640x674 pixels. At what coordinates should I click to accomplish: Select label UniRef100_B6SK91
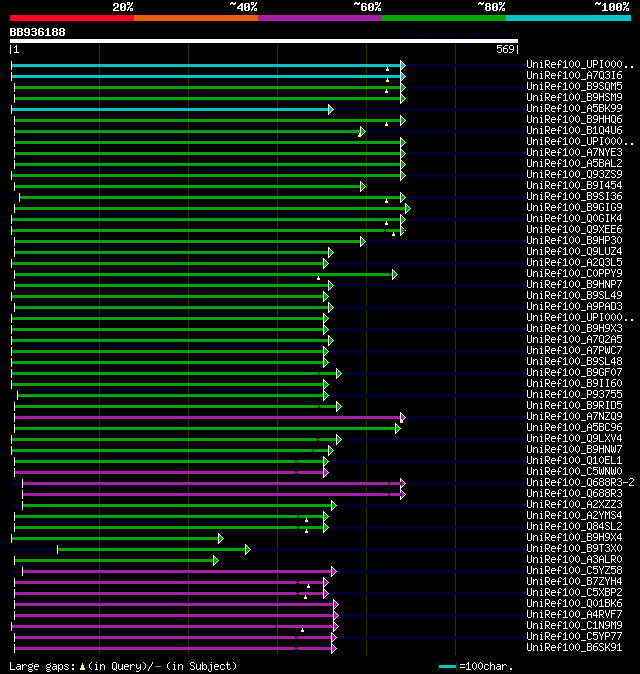coord(574,648)
